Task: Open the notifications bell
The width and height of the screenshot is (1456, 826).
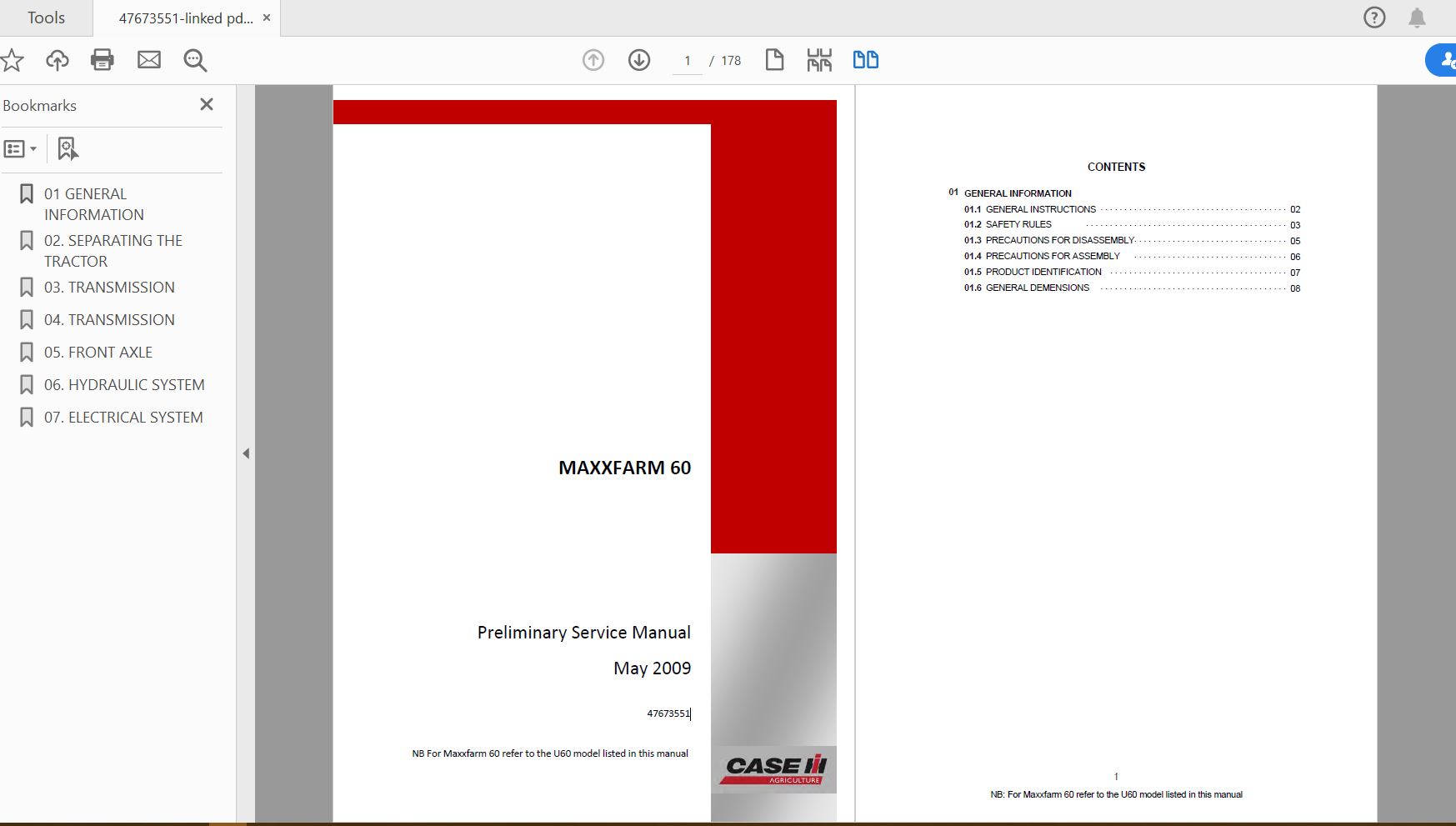Action: [1417, 17]
